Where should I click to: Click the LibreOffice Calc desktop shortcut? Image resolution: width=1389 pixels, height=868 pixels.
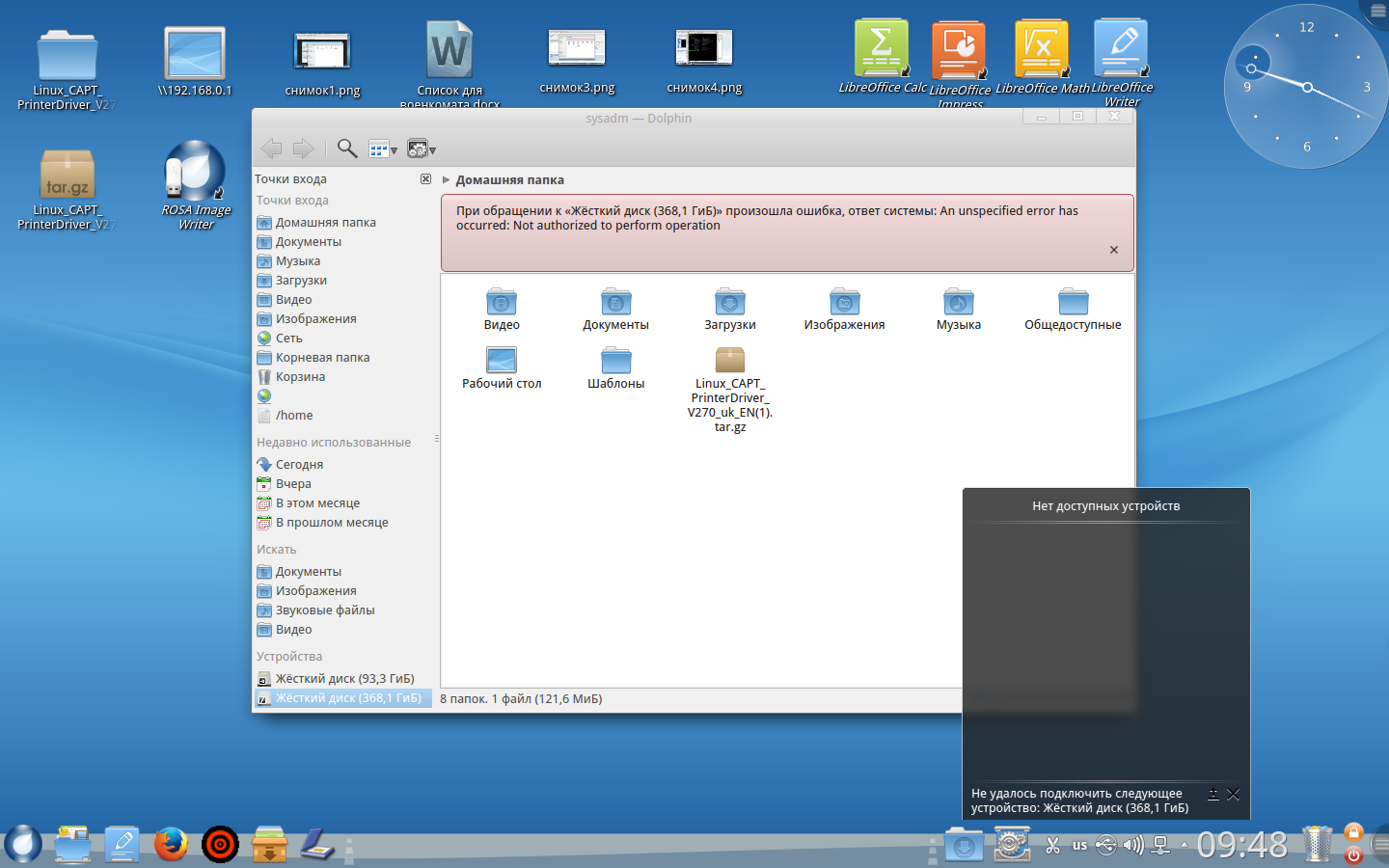point(882,56)
